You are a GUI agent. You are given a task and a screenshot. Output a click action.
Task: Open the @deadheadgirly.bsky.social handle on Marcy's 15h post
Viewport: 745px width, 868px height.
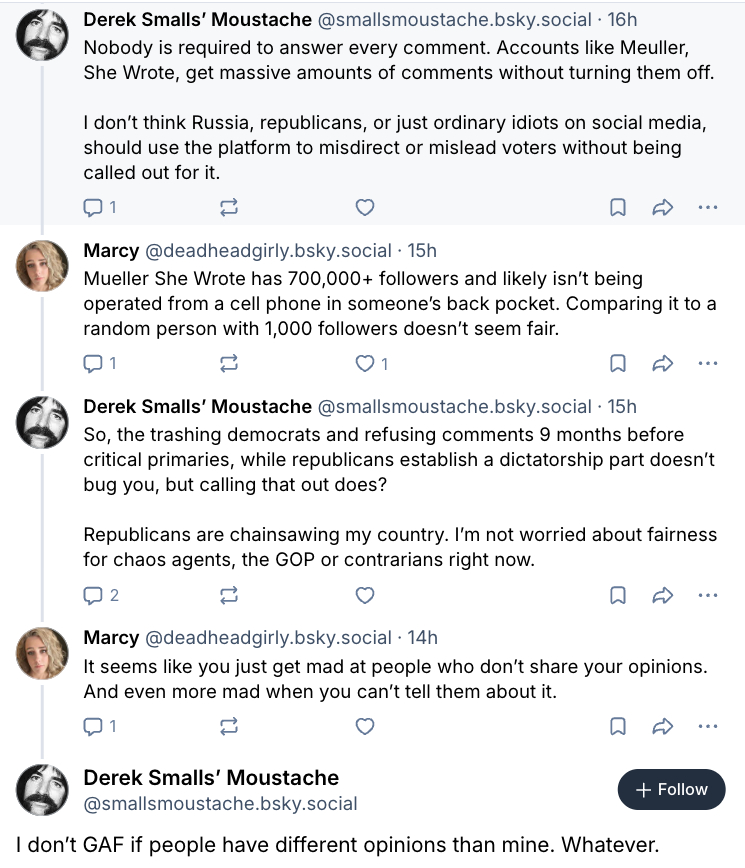click(x=268, y=250)
